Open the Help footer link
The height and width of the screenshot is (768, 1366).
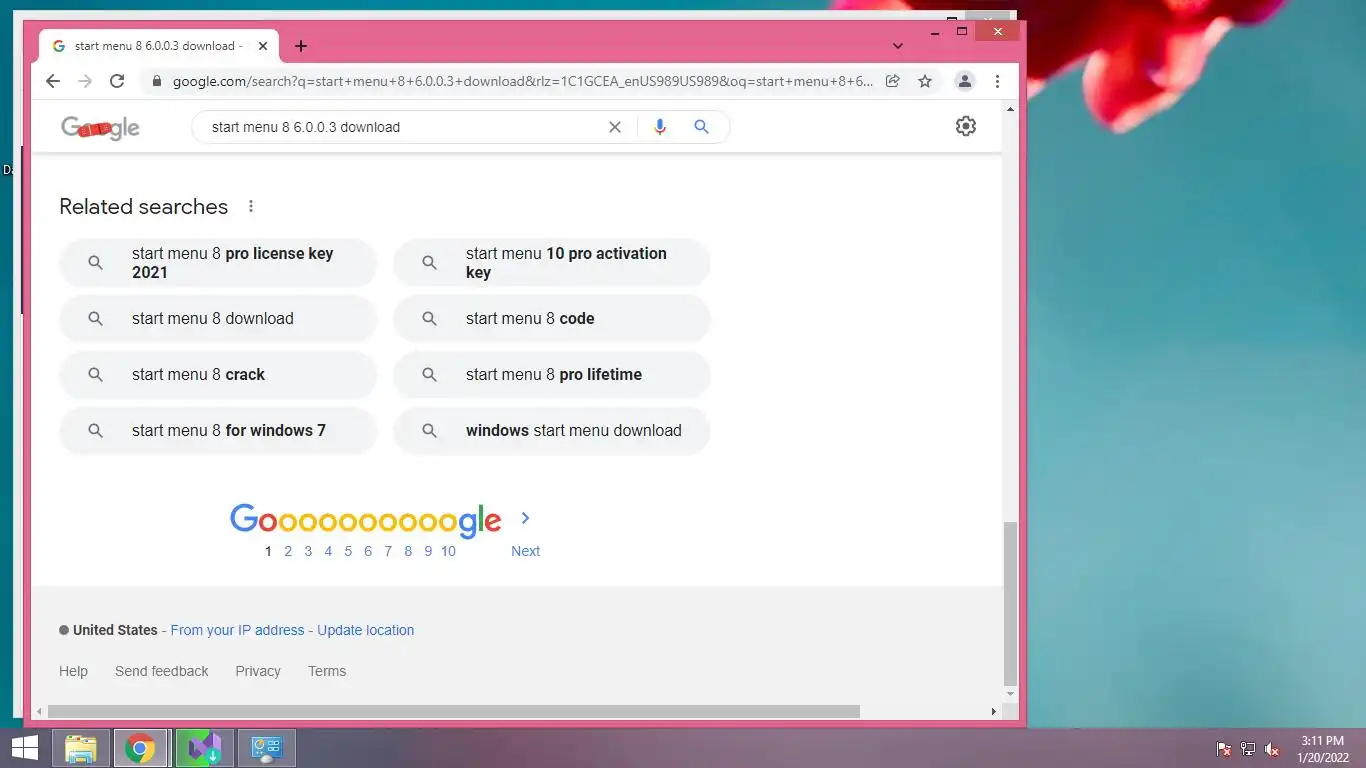pyautogui.click(x=73, y=671)
